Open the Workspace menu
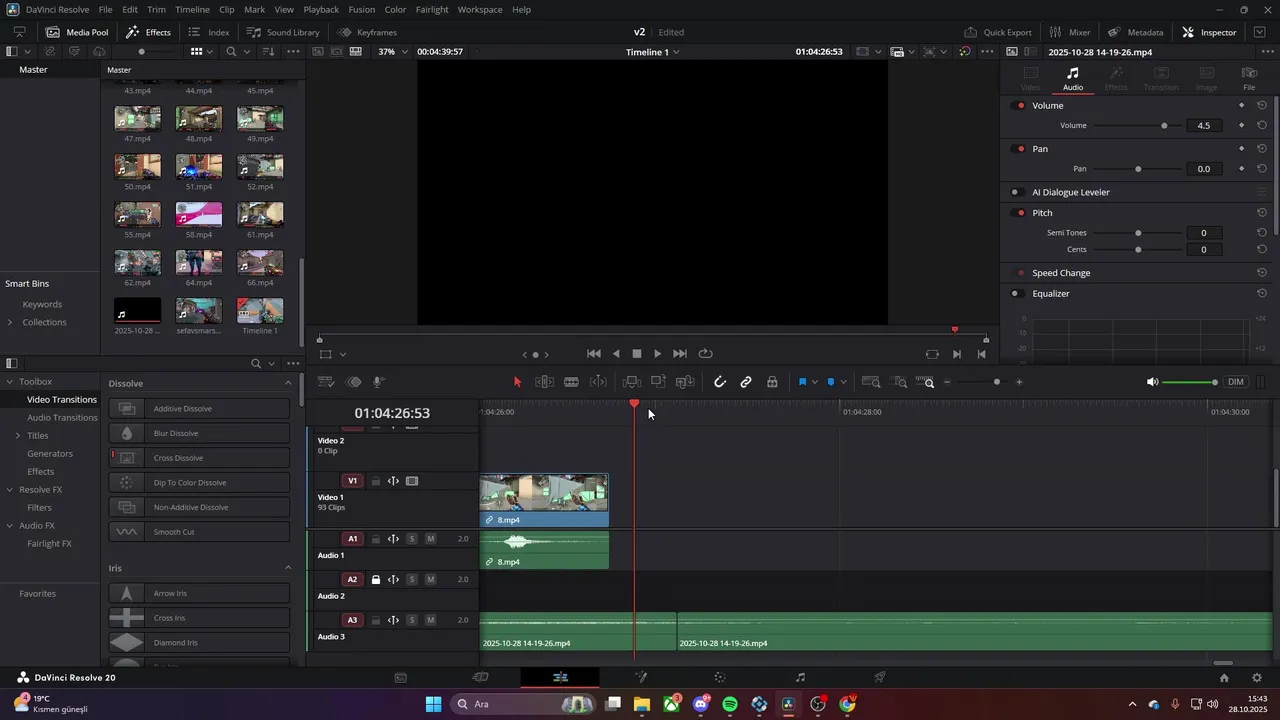The height and width of the screenshot is (720, 1280). pyautogui.click(x=480, y=9)
